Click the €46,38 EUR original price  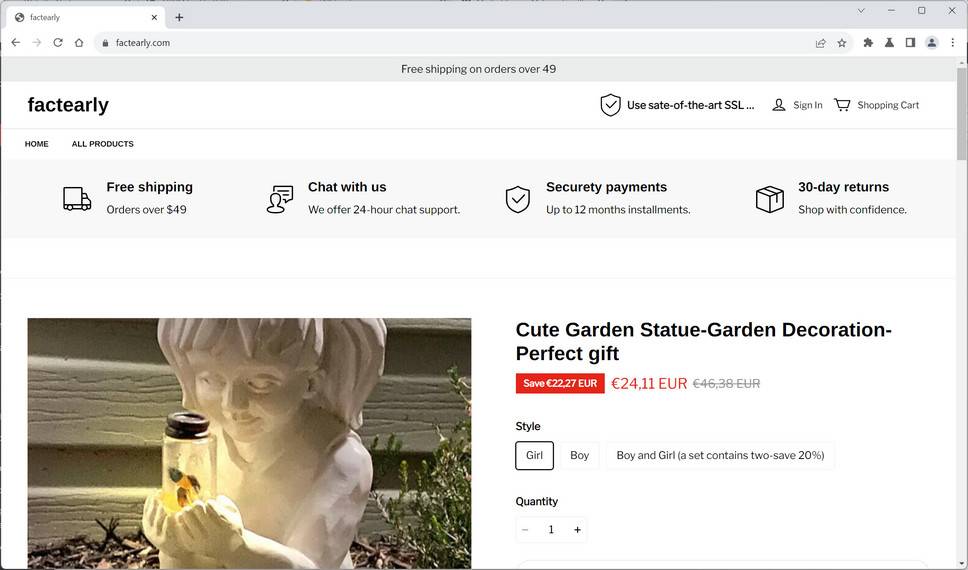(726, 383)
